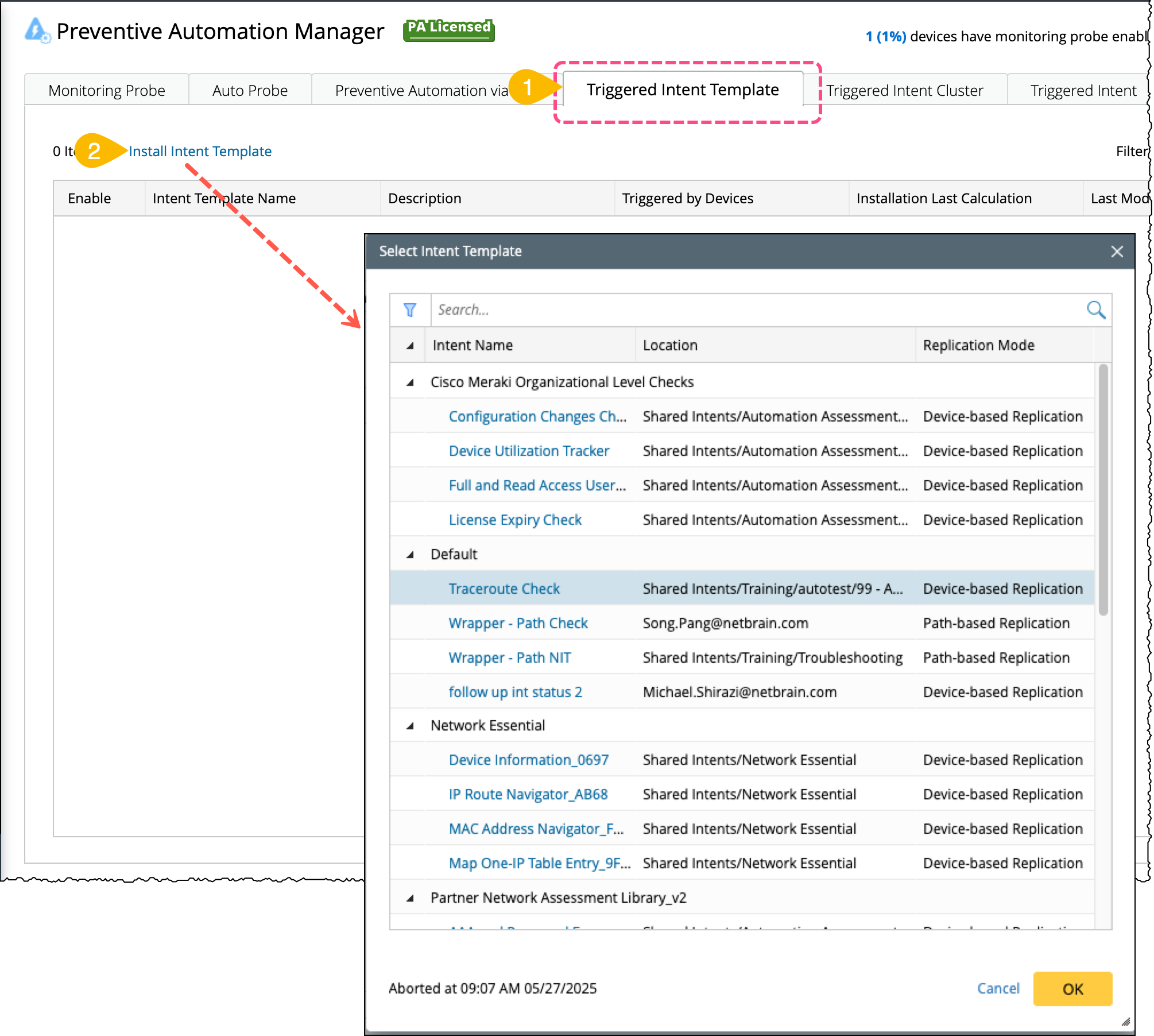This screenshot has height=1036, width=1154.
Task: Select the Traceroute Check intent row
Action: pyautogui.click(x=504, y=589)
